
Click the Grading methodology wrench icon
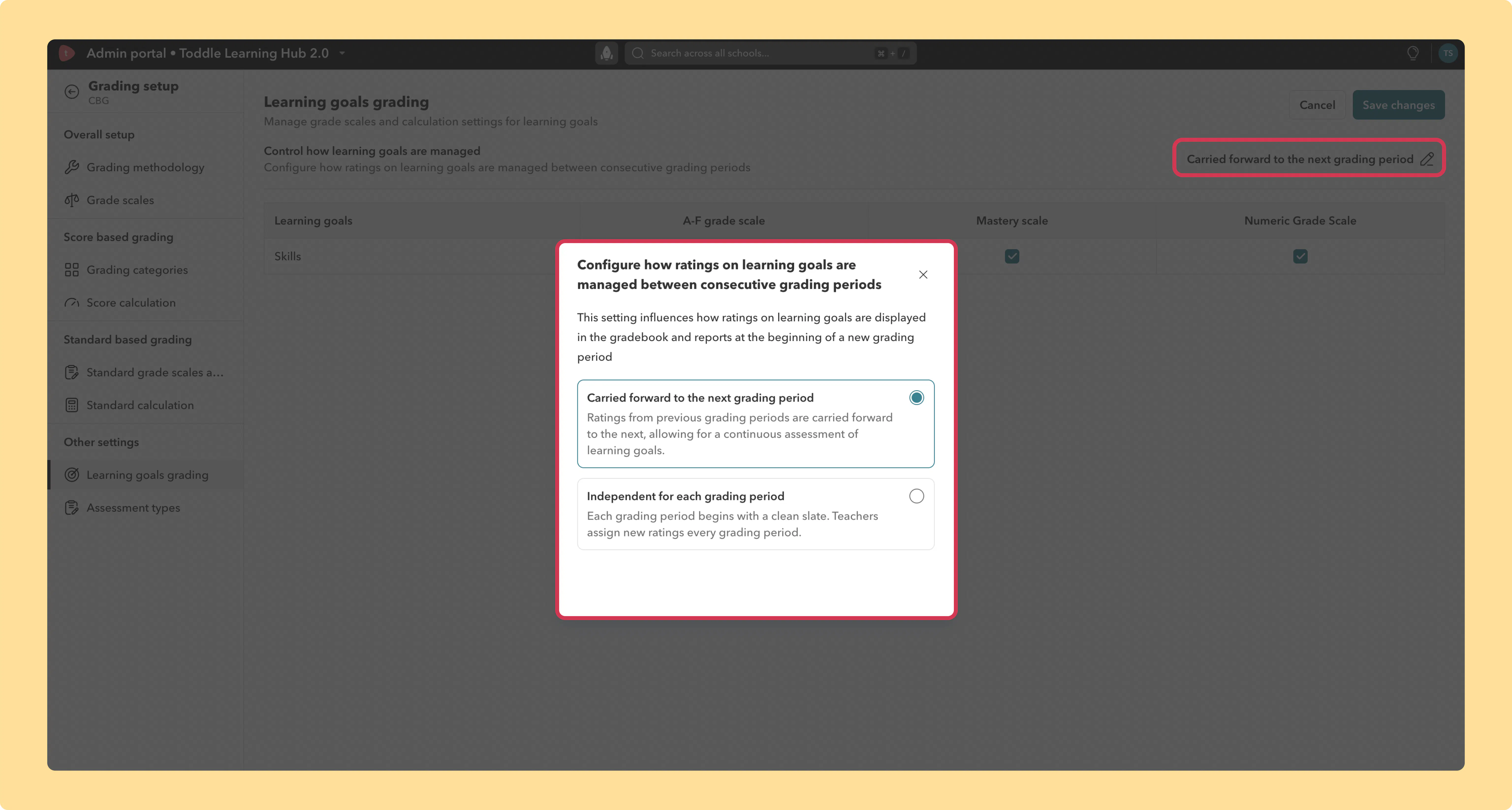coord(72,167)
